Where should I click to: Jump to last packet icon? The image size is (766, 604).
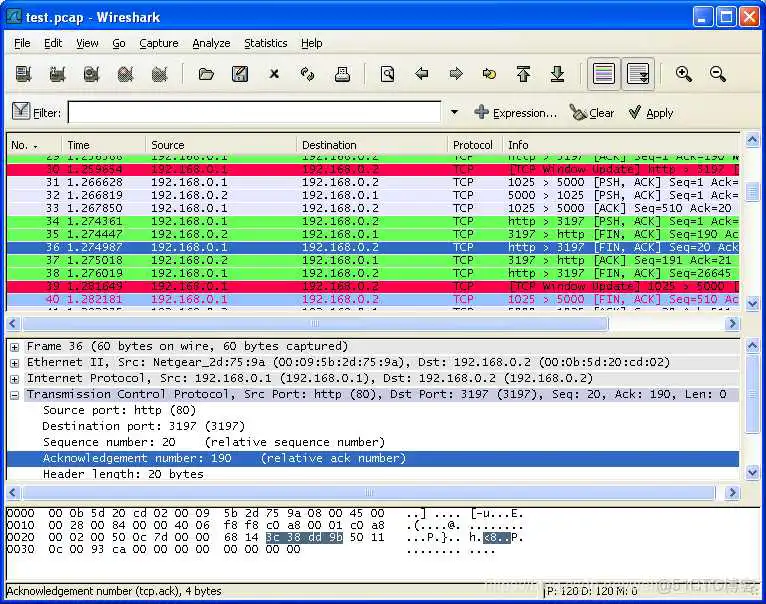pos(557,74)
